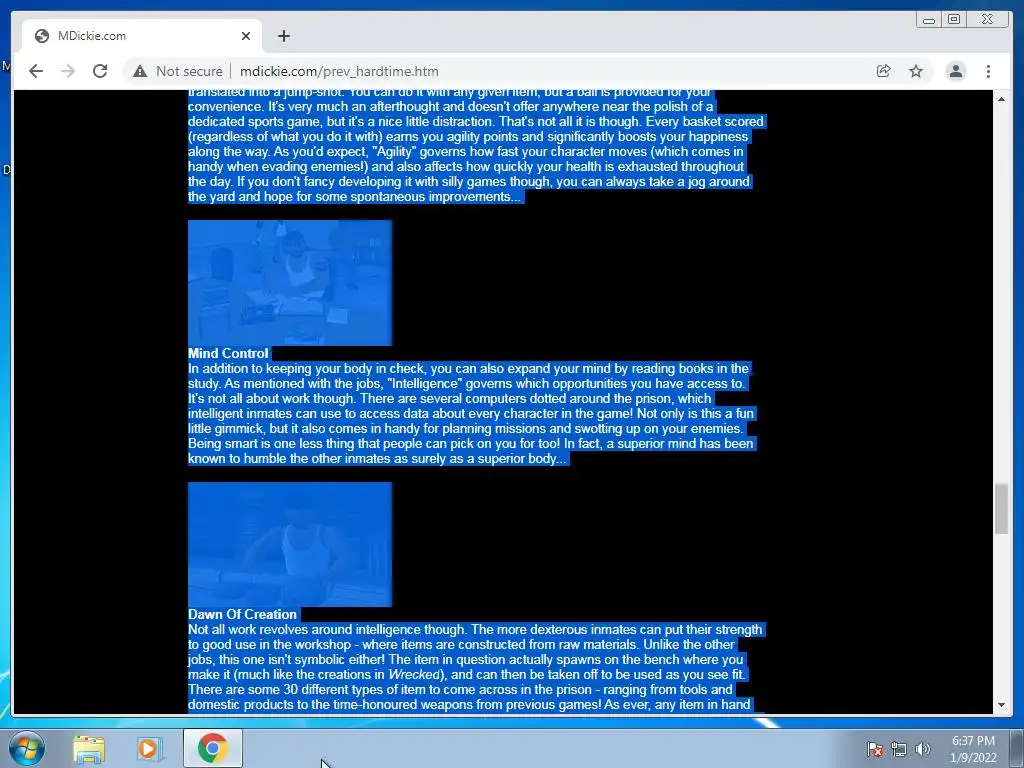Close the Chrome window
The image size is (1024, 768).
click(x=987, y=20)
